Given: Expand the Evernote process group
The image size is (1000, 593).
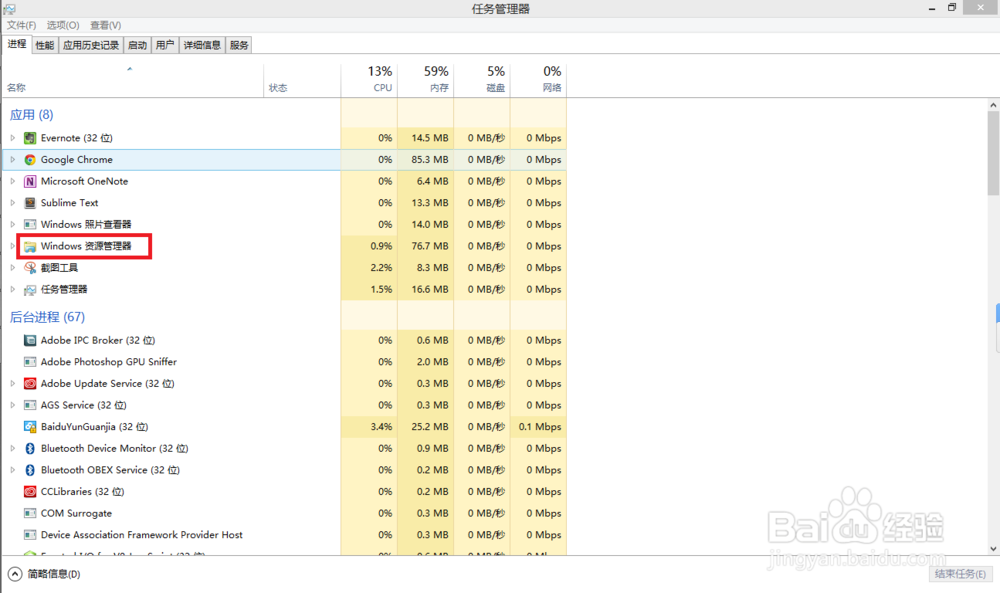Looking at the screenshot, I should [12, 138].
